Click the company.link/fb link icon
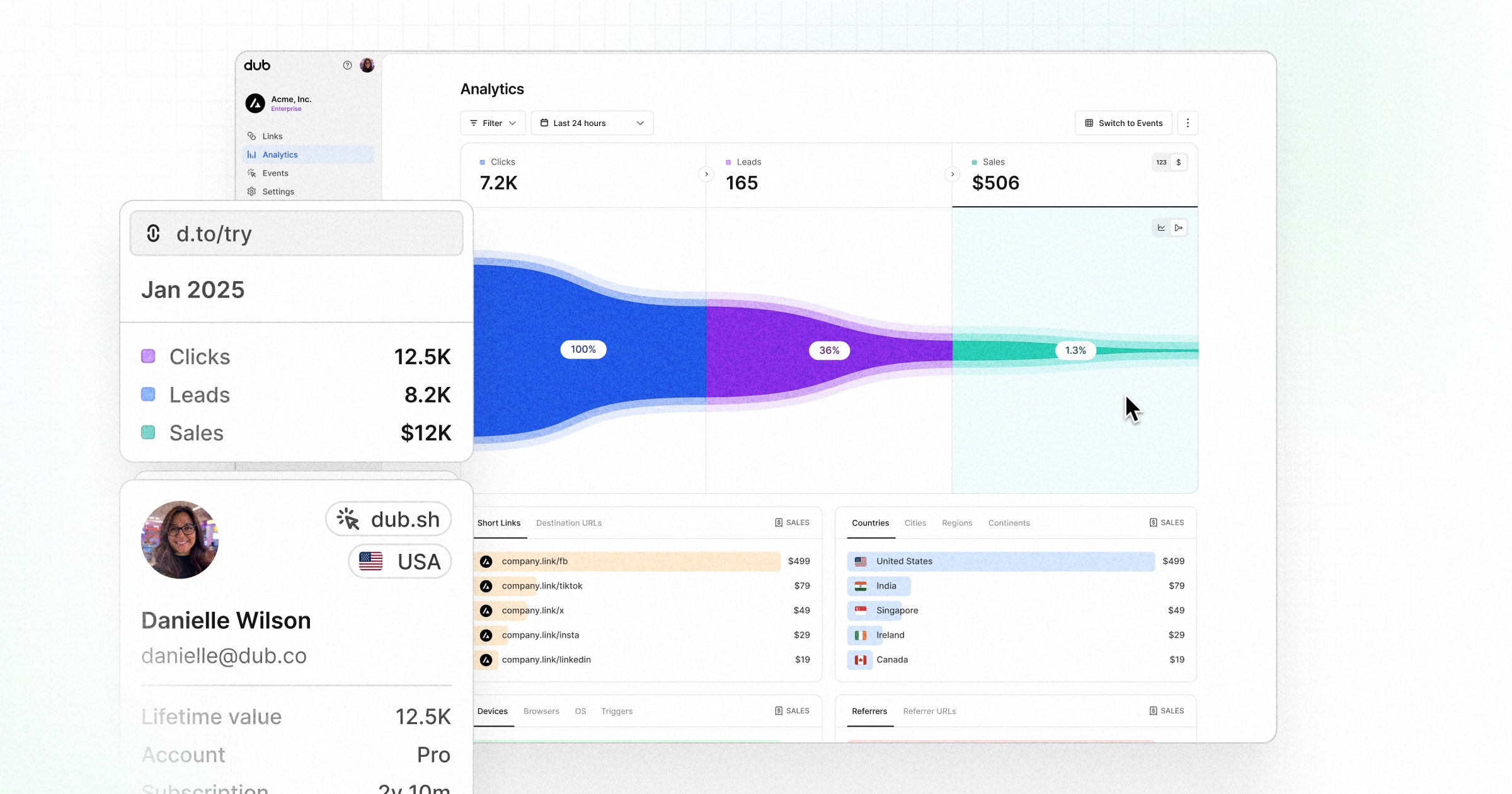This screenshot has width=1512, height=794. pyautogui.click(x=486, y=561)
